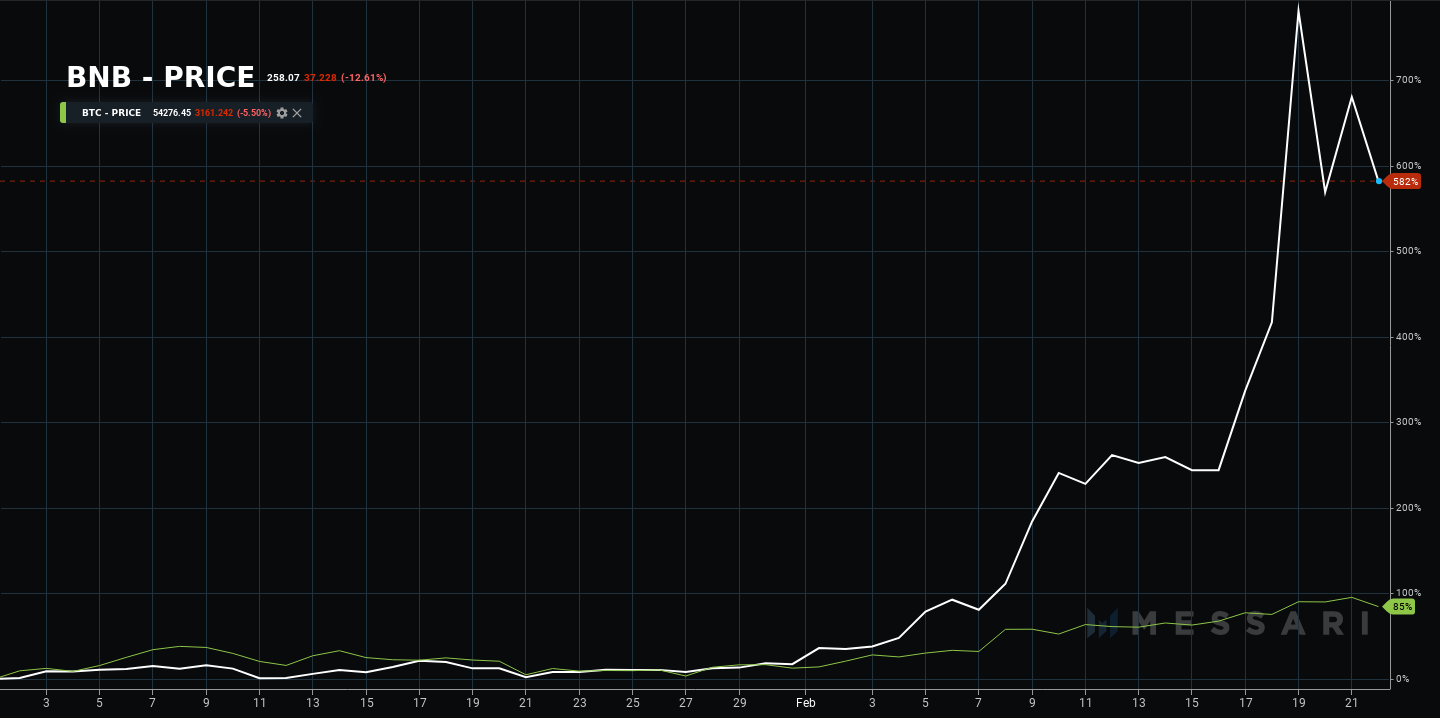Screen dimensions: 1440x718
Task: Click the blue last-price dot on BNB line
Action: [1379, 181]
